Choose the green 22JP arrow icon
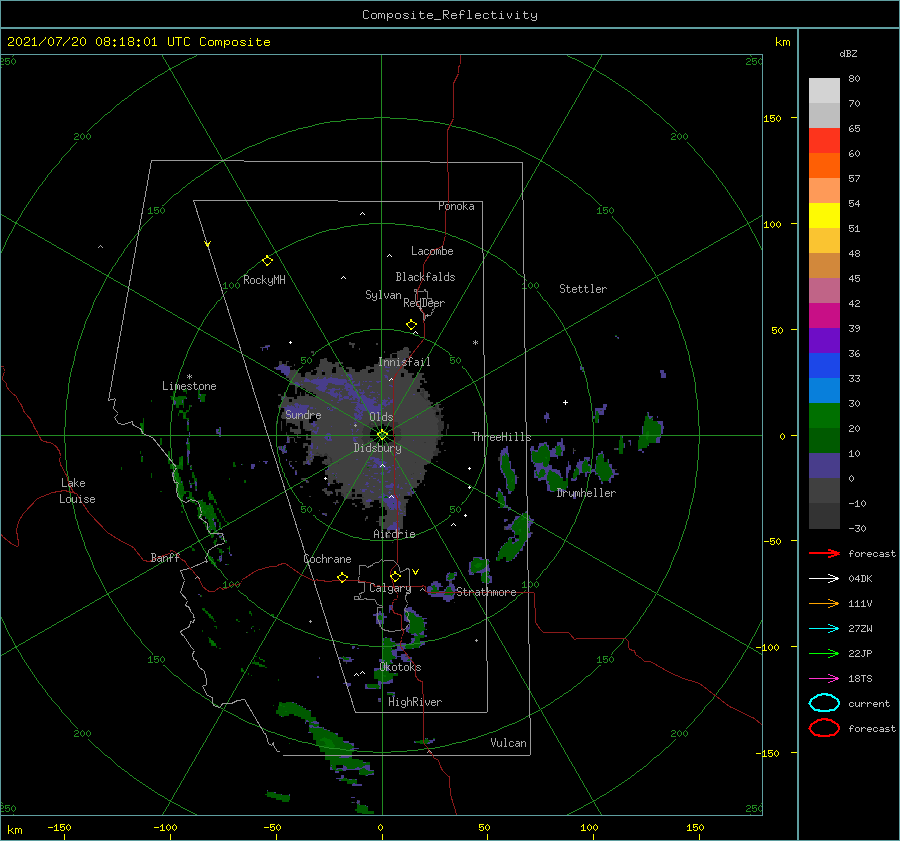The height and width of the screenshot is (841, 900). [x=824, y=653]
